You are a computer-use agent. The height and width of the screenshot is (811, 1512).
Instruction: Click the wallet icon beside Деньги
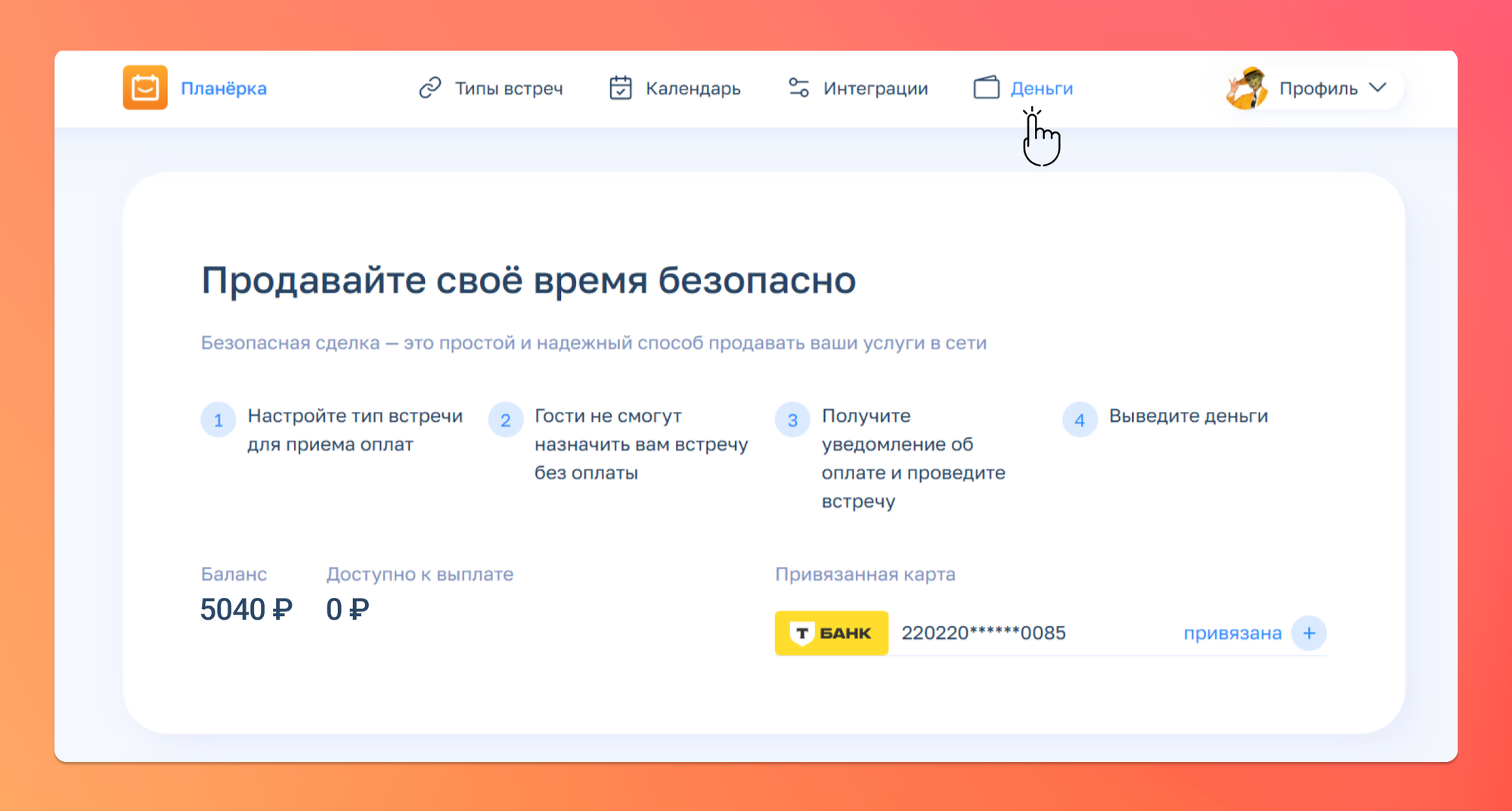tap(987, 88)
